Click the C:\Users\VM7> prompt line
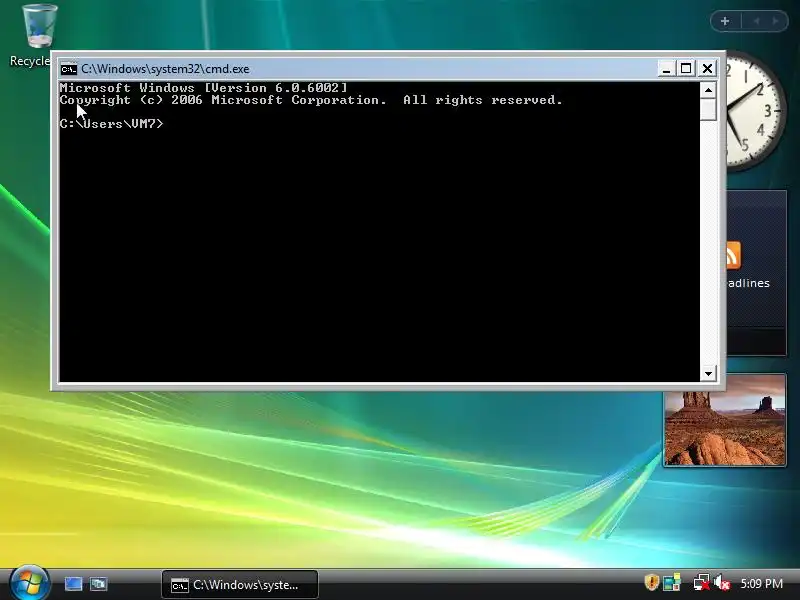Image resolution: width=800 pixels, height=600 pixels. point(111,124)
